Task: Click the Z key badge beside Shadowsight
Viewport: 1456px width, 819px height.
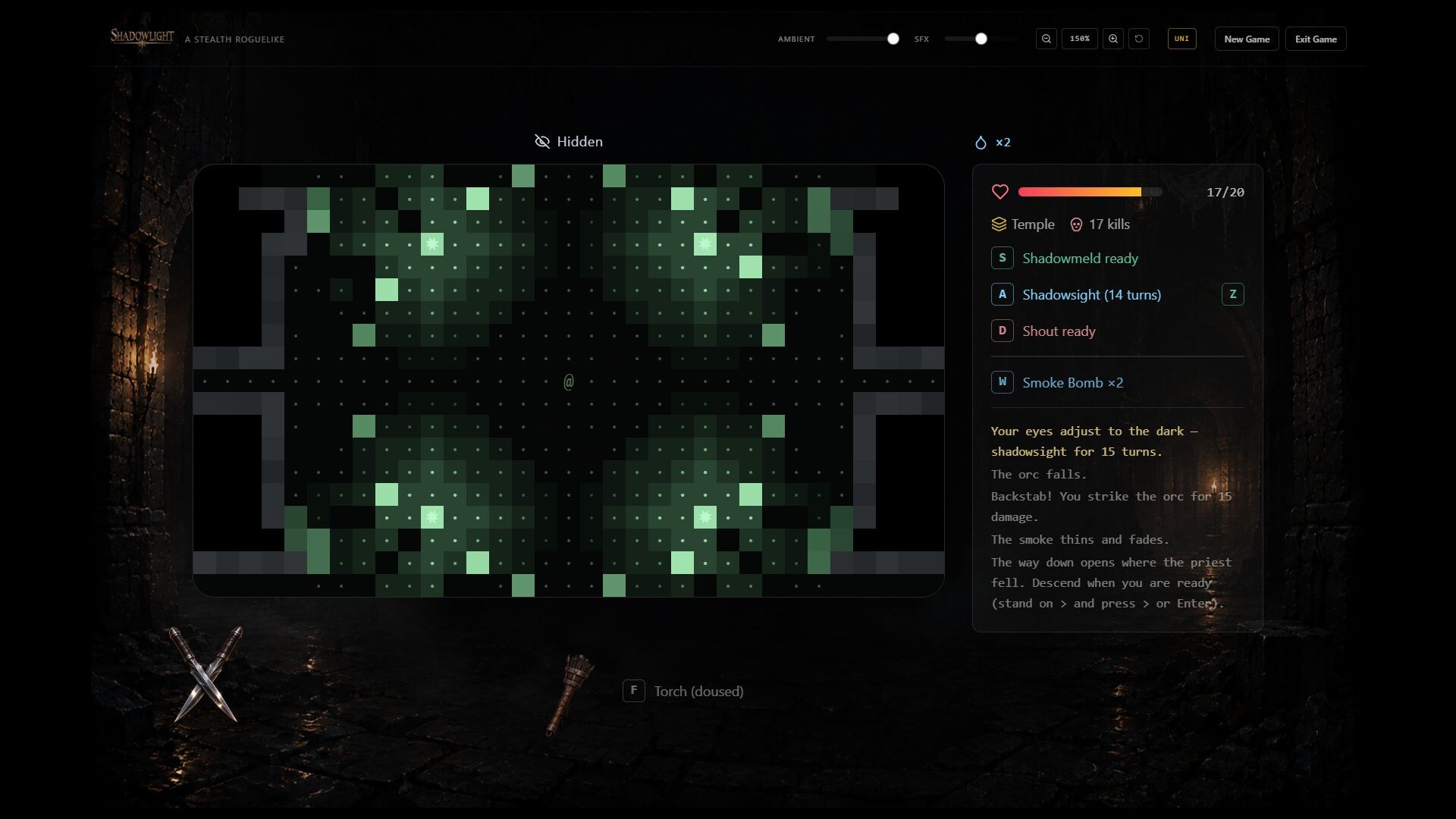Action: (1233, 294)
